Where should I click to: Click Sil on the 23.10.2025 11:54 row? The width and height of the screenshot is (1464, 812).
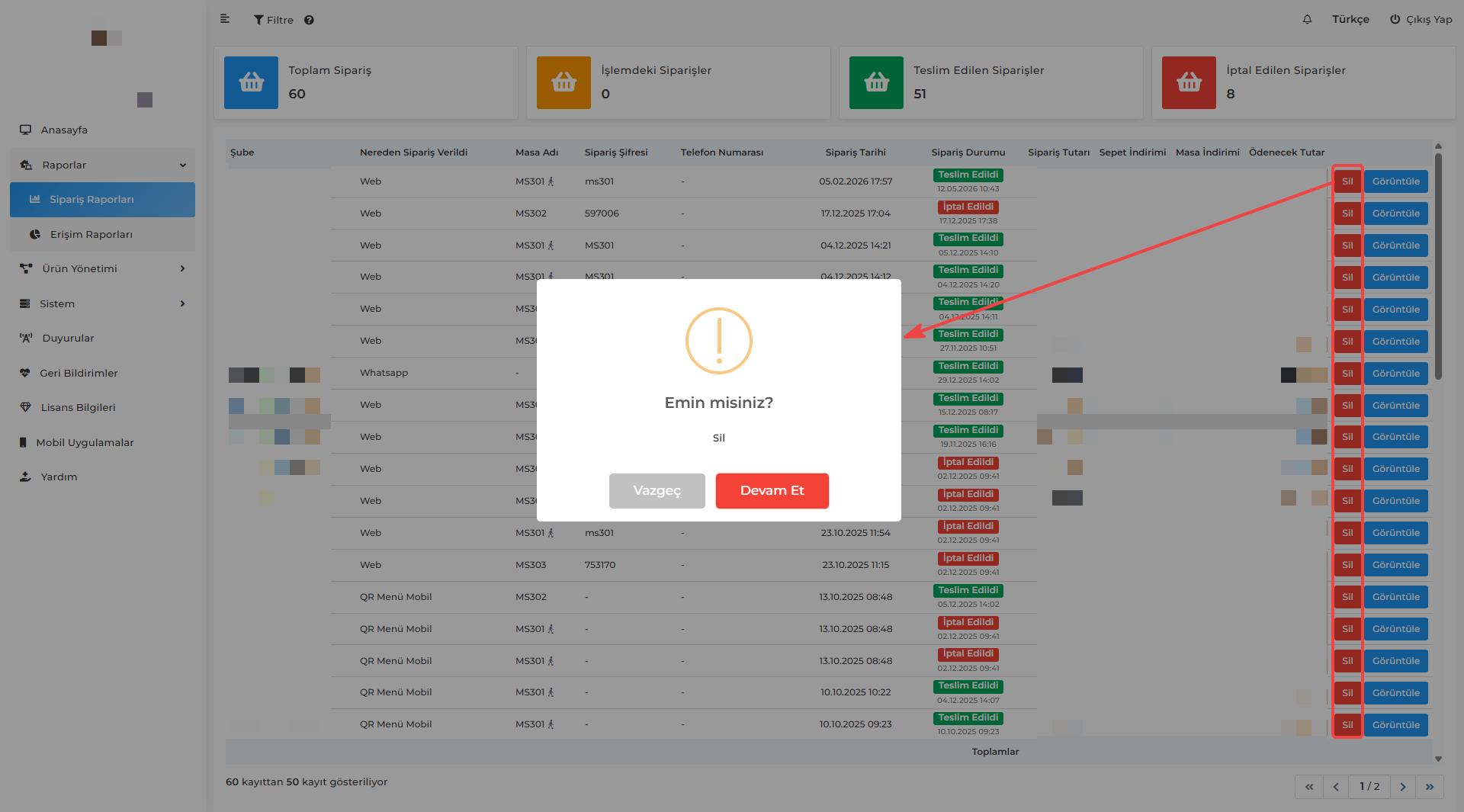click(1347, 533)
